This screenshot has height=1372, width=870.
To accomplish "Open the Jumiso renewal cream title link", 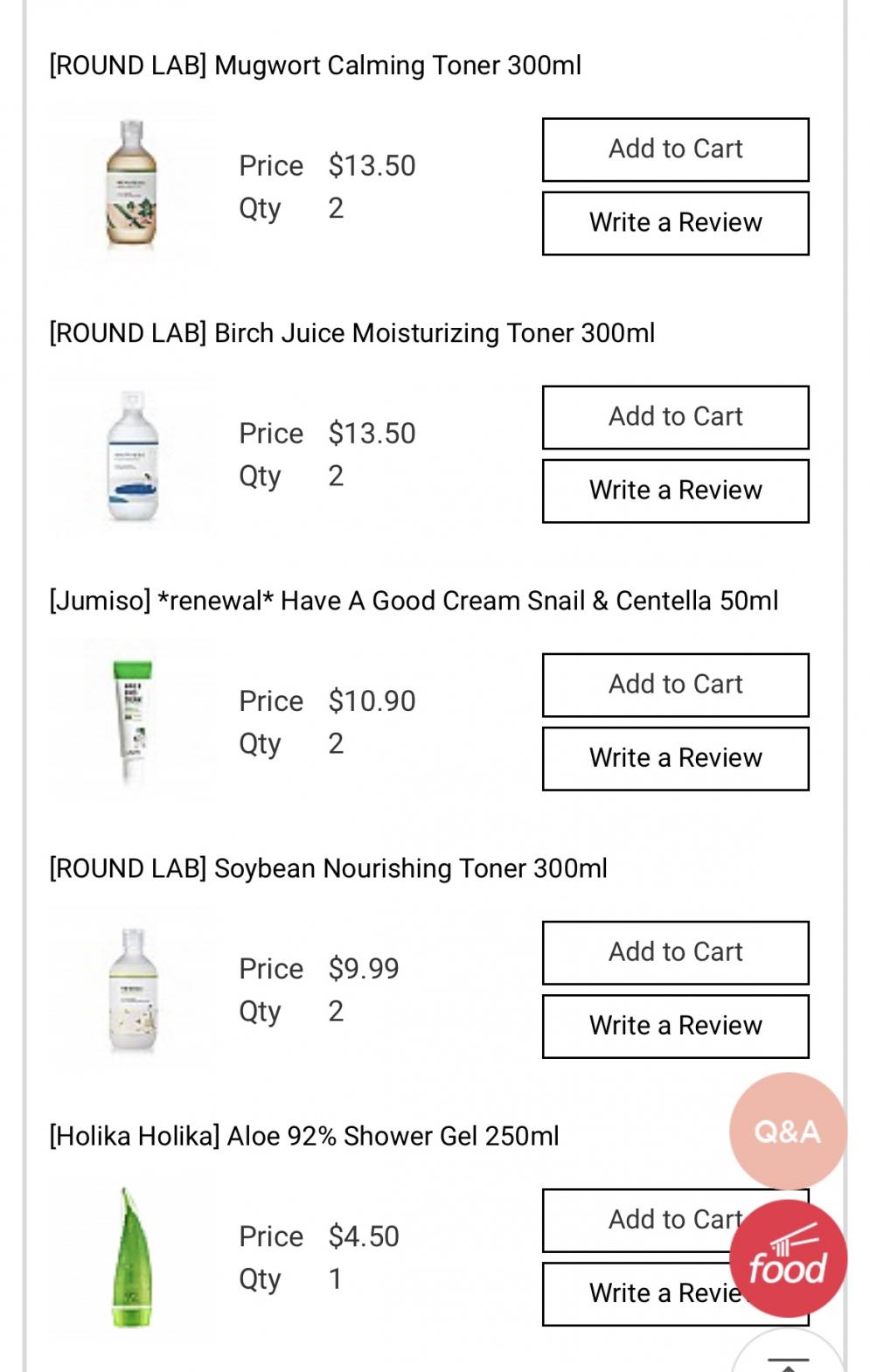I will coord(414,601).
